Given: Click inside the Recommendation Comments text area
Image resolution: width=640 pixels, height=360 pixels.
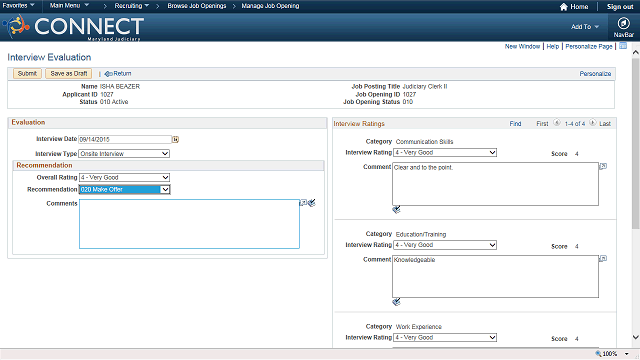Looking at the screenshot, I should coord(189,224).
